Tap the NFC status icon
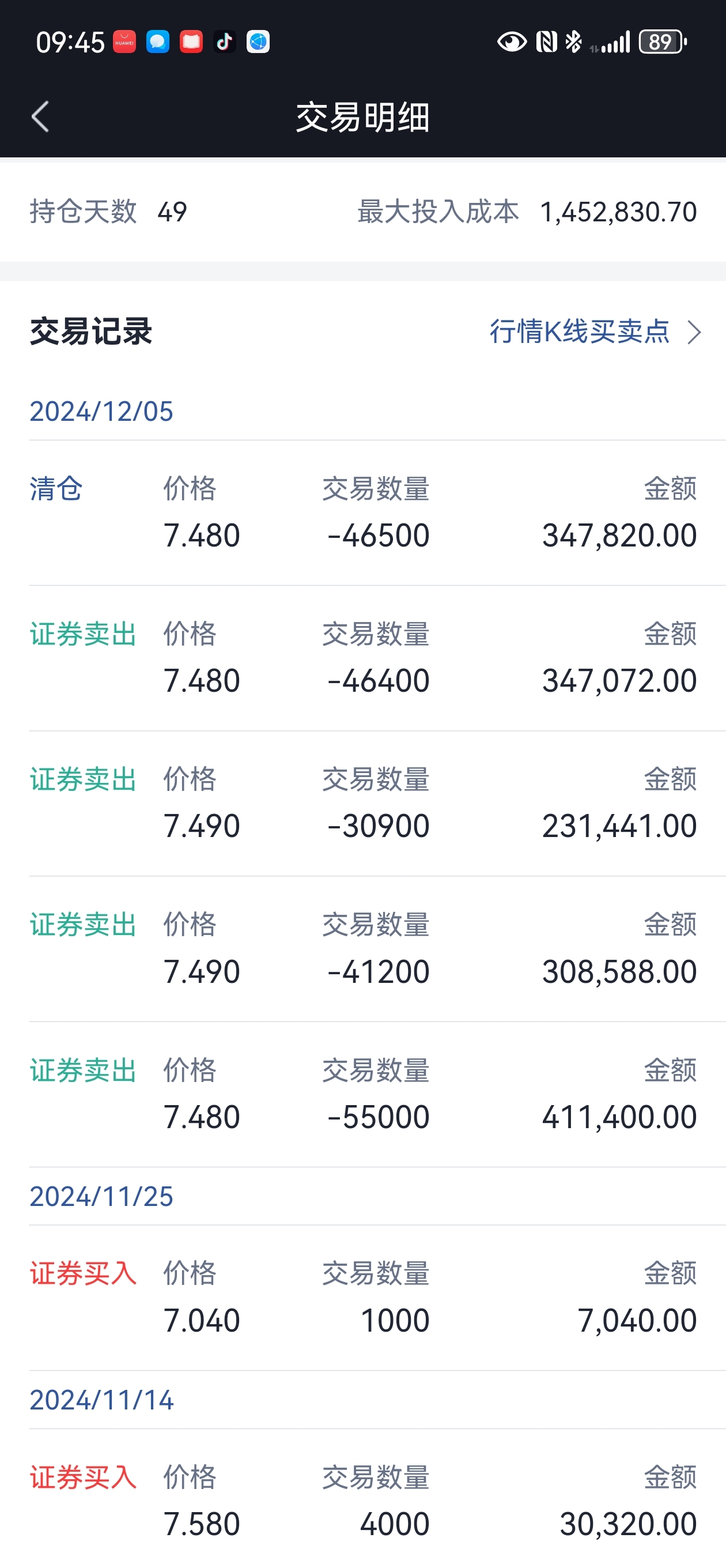This screenshot has height=1568, width=726. (546, 42)
